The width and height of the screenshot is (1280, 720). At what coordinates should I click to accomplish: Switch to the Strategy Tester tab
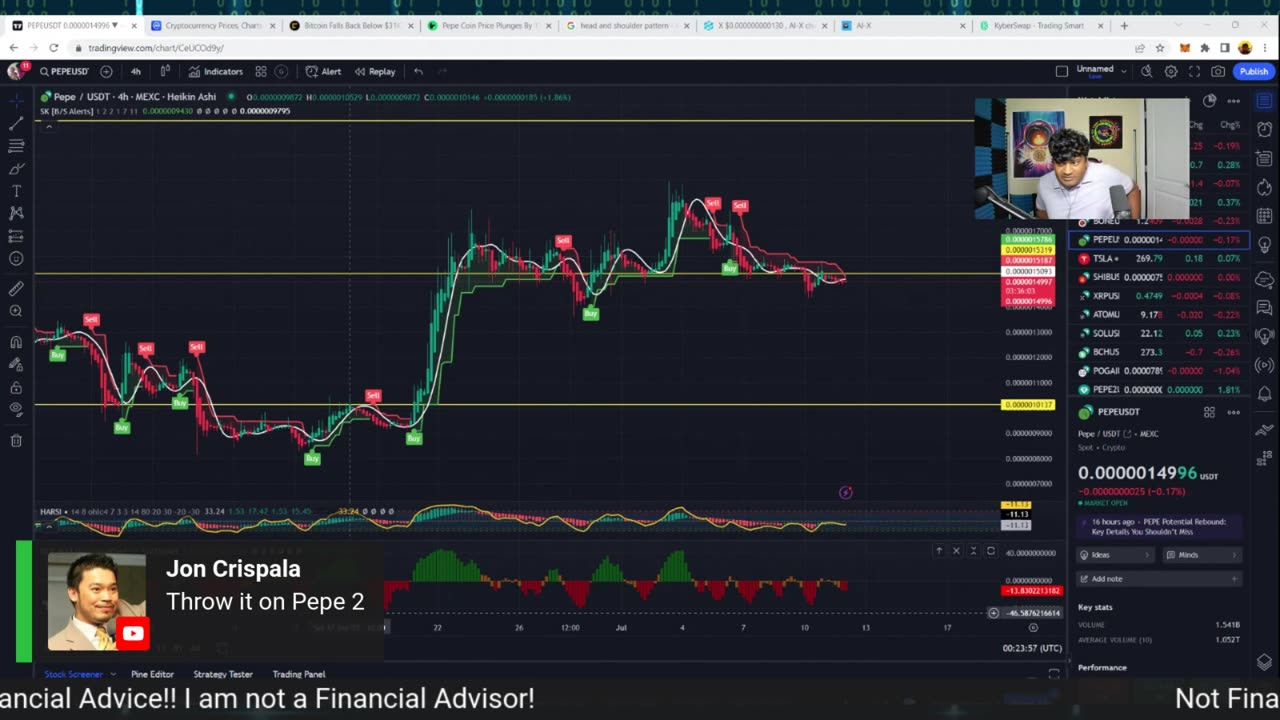coord(223,674)
